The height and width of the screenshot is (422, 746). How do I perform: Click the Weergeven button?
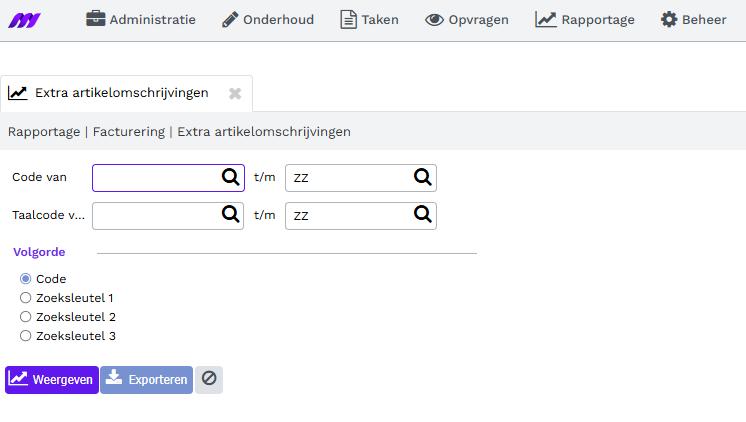point(52,380)
